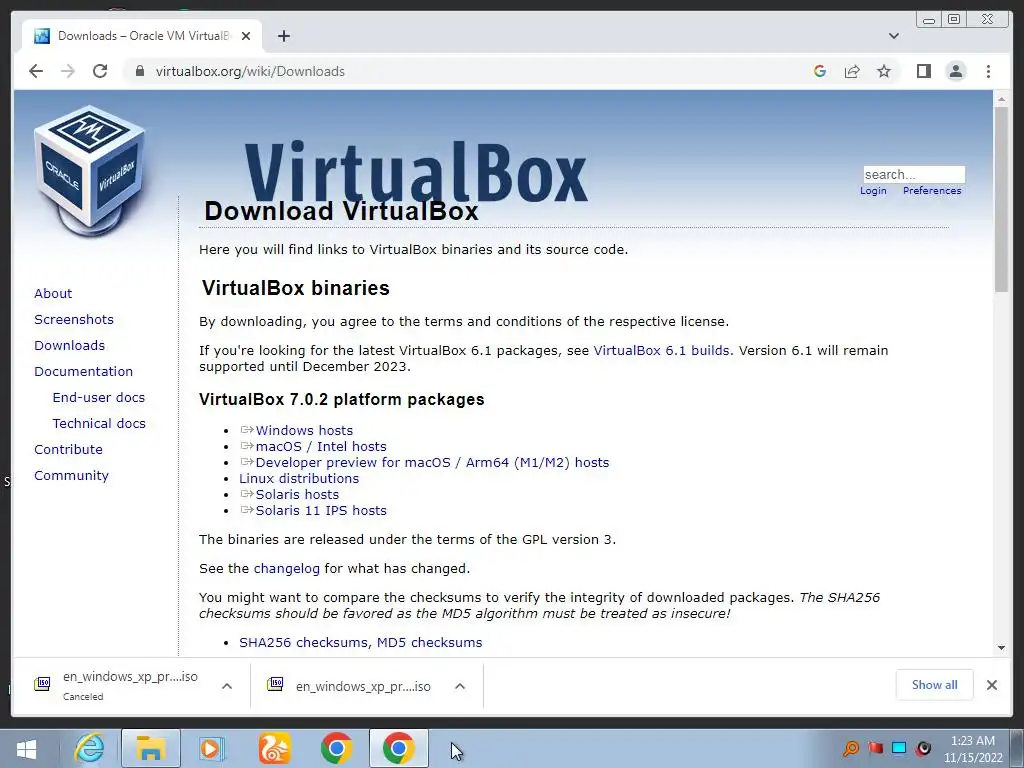1024x768 pixels.
Task: Open Community in the sidebar
Action: (71, 475)
